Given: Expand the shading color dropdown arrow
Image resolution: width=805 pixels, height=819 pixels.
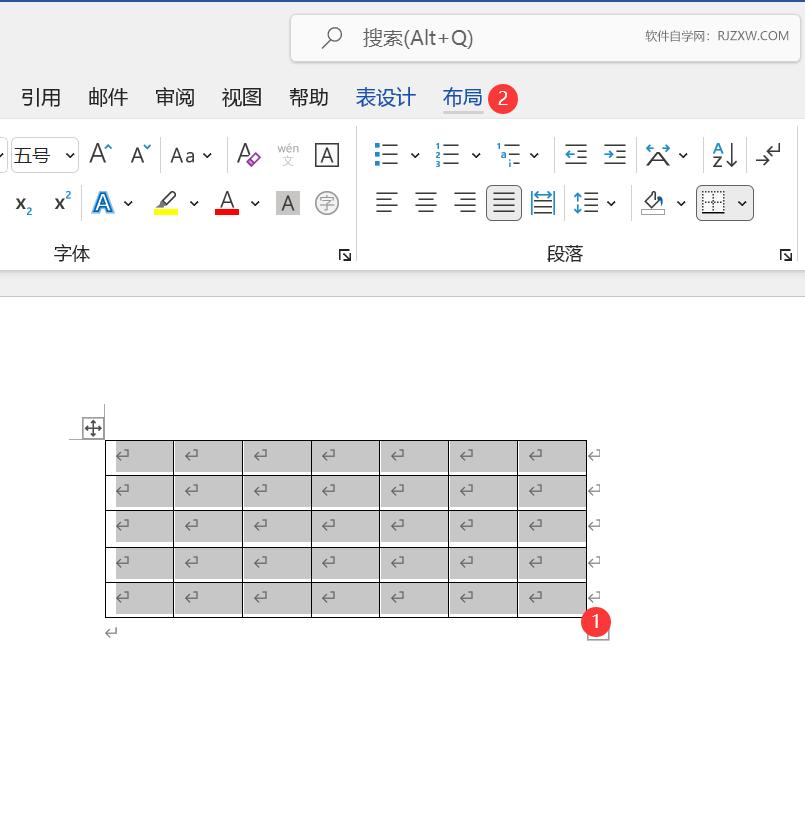Looking at the screenshot, I should [x=681, y=203].
